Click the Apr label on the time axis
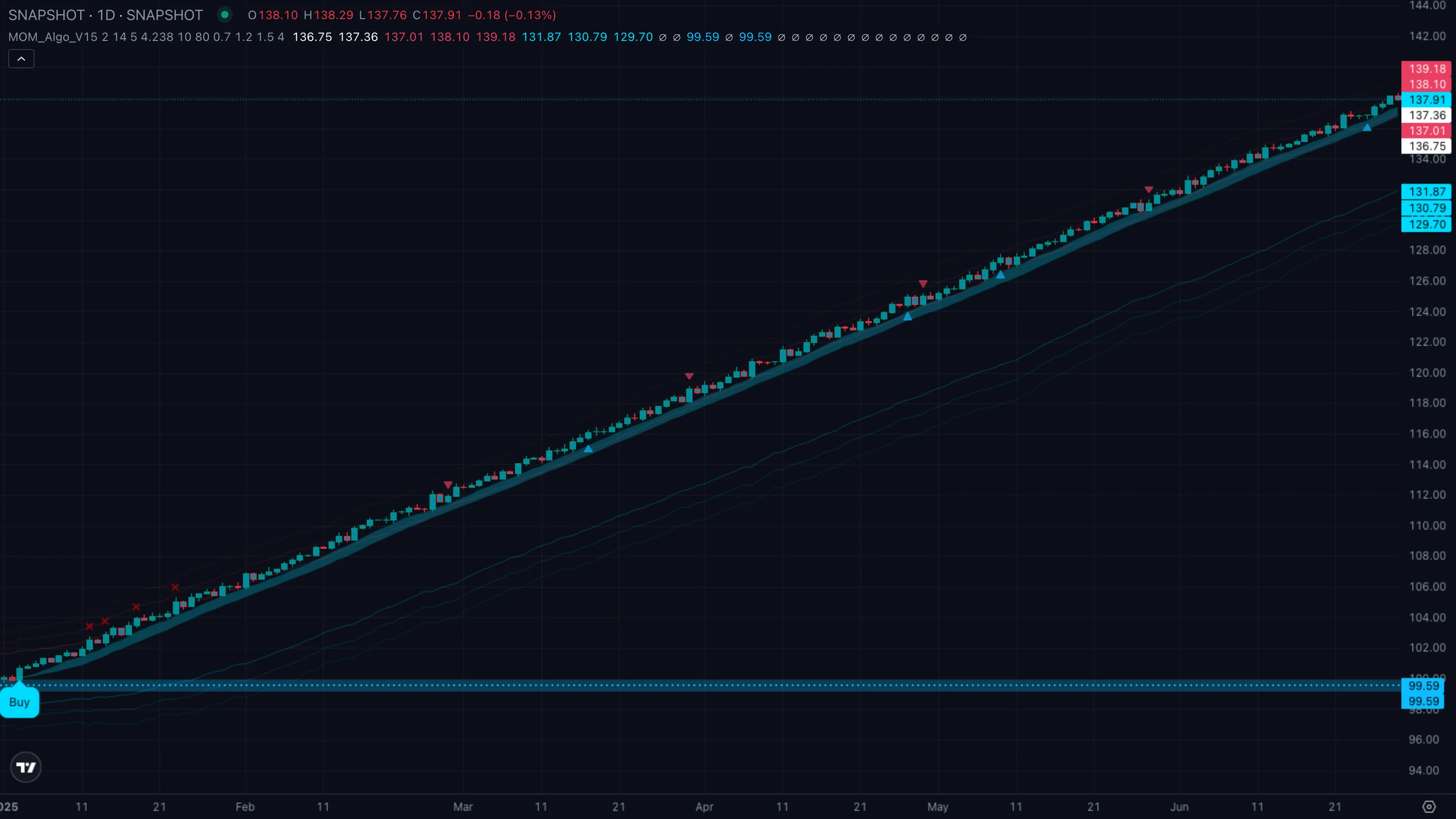This screenshot has width=1456, height=819. click(704, 807)
